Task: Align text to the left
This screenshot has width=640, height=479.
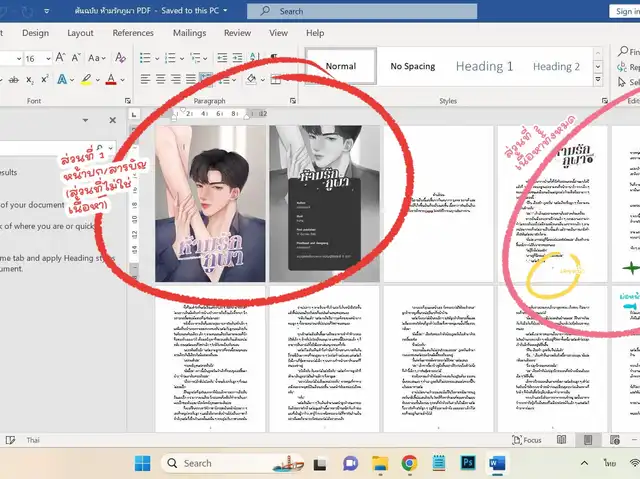Action: coord(145,79)
